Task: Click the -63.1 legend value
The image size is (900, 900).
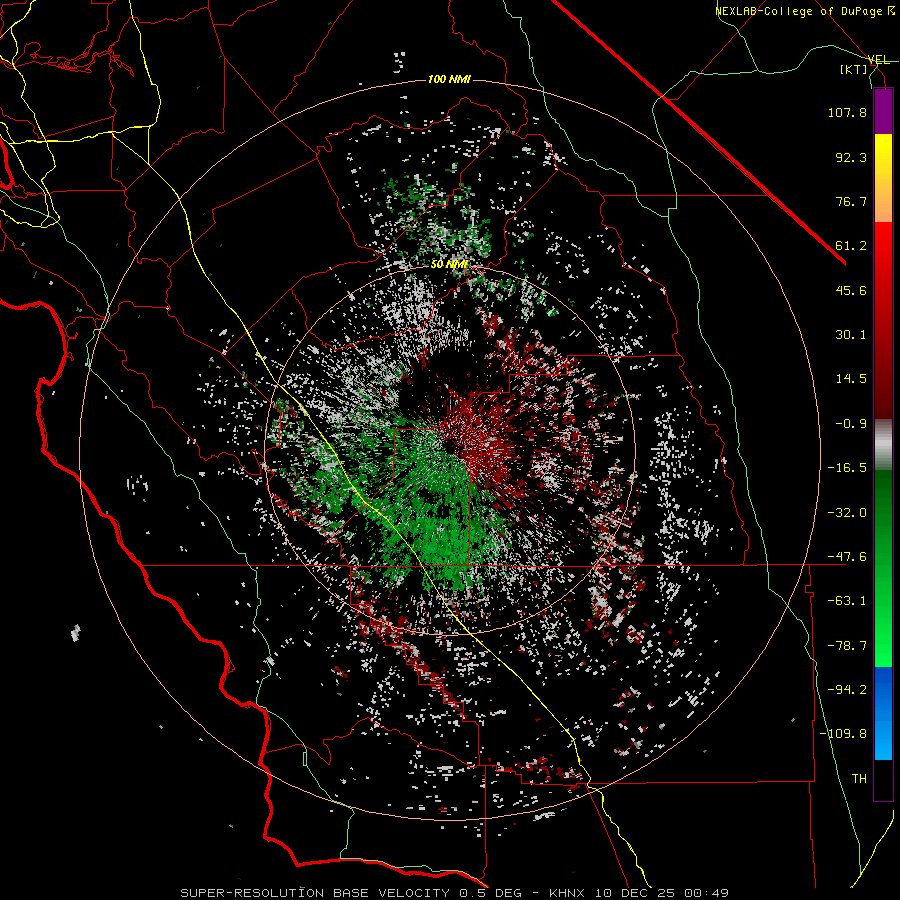Action: point(847,601)
